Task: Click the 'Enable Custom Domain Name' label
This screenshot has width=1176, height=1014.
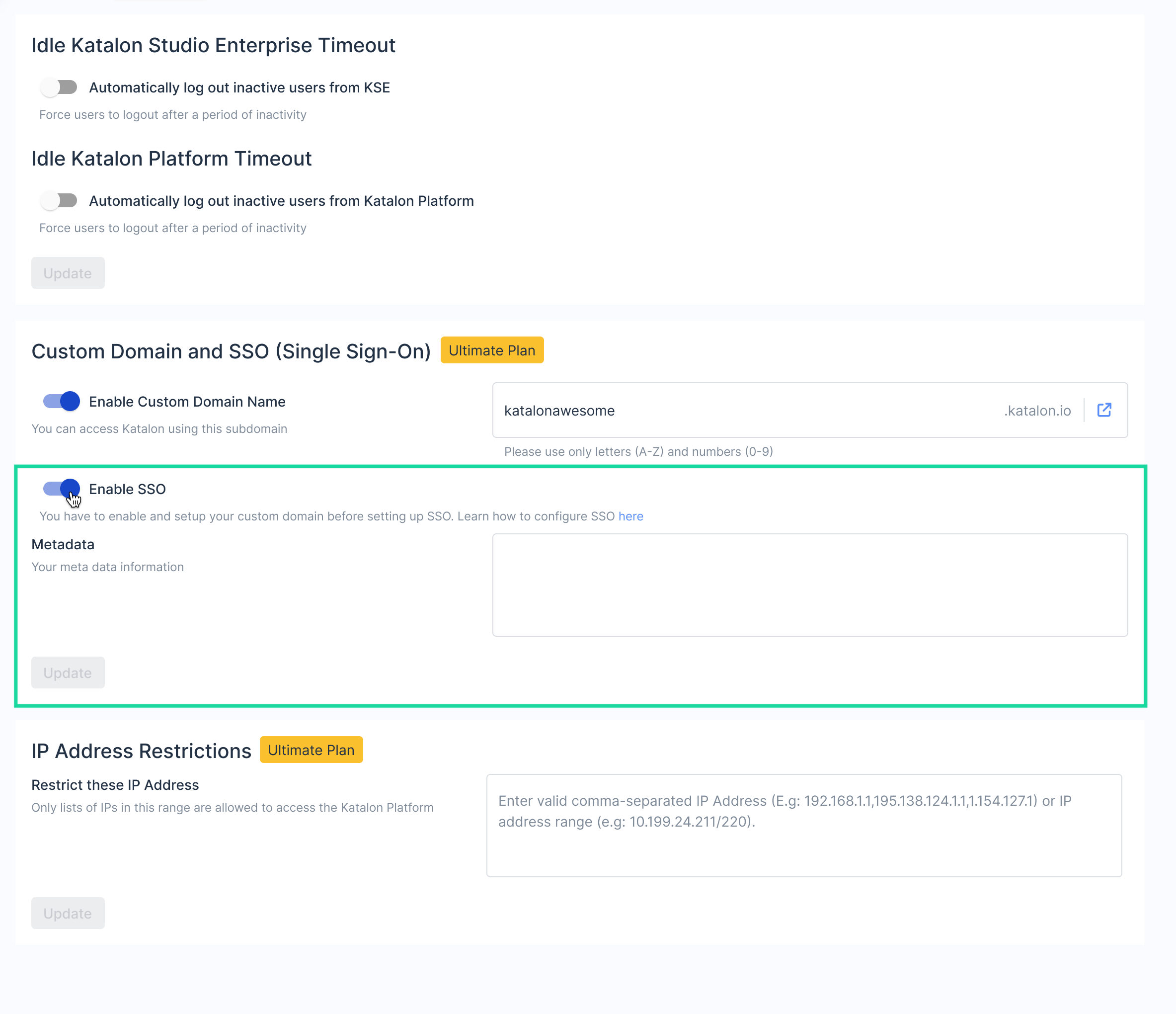Action: coord(187,402)
